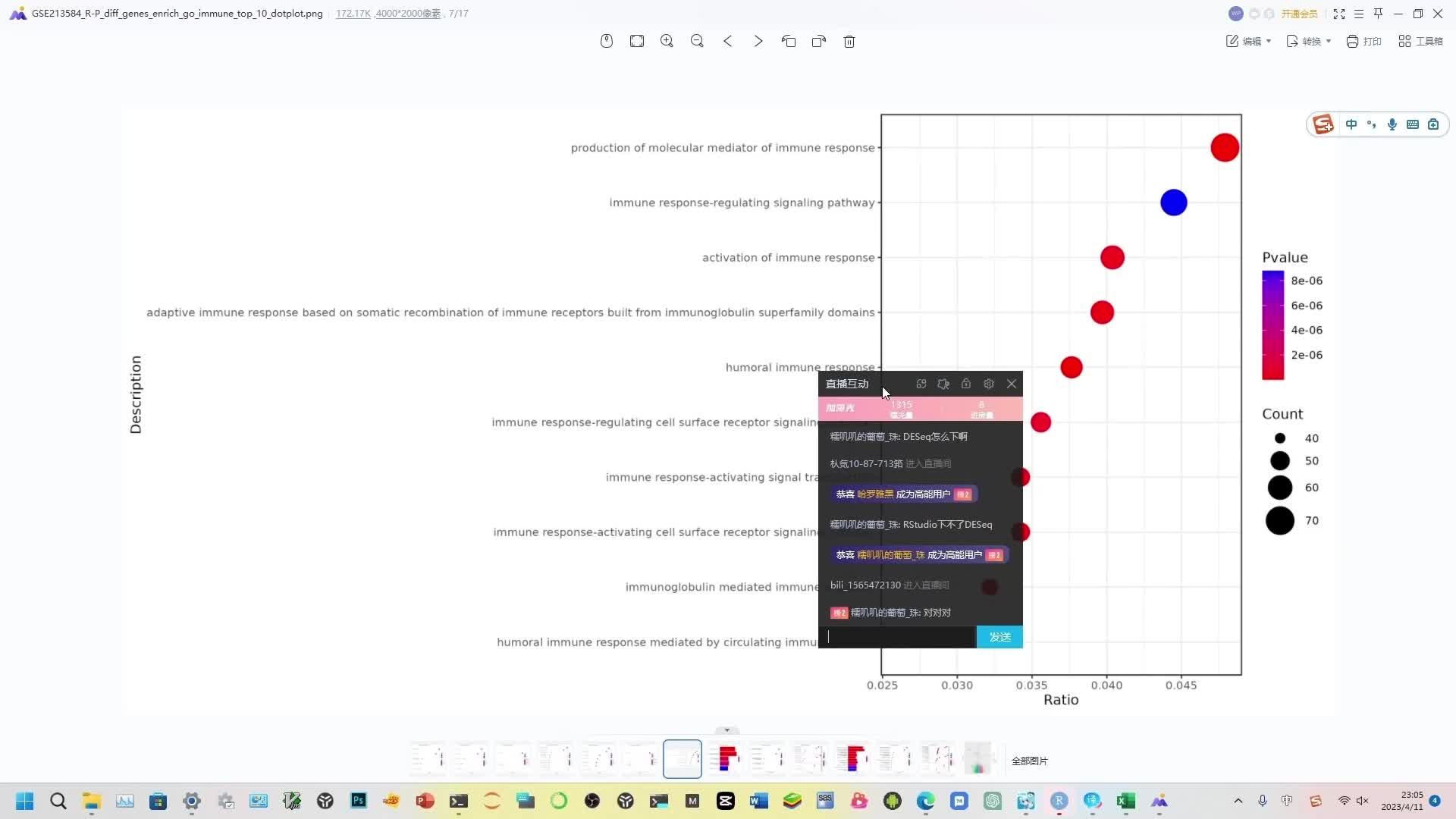The image size is (1456, 819).
Task: Click the zoom out magnifier icon
Action: tap(697, 41)
